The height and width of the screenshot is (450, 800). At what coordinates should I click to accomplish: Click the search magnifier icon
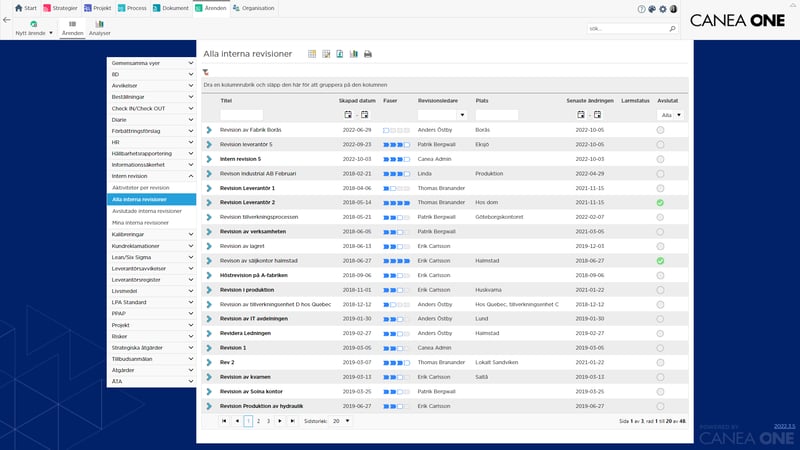click(x=672, y=29)
